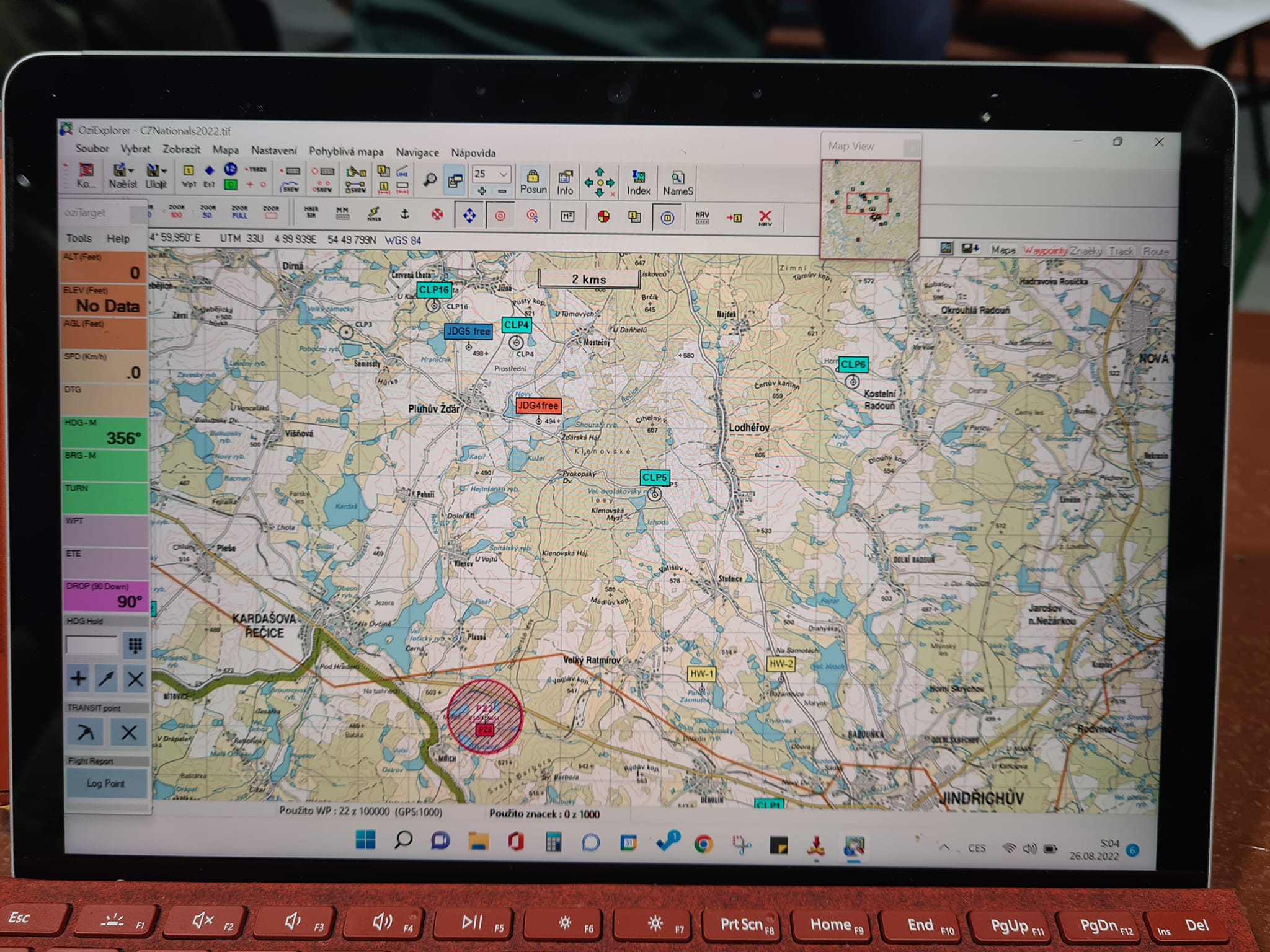This screenshot has height=952, width=1270.
Task: Open the Vybrat menu
Action: coord(135,149)
